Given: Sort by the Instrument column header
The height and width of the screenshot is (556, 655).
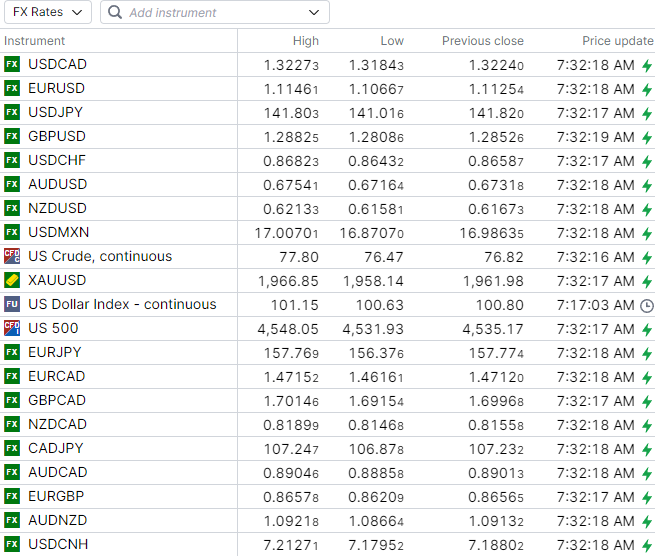Looking at the screenshot, I should pyautogui.click(x=35, y=41).
